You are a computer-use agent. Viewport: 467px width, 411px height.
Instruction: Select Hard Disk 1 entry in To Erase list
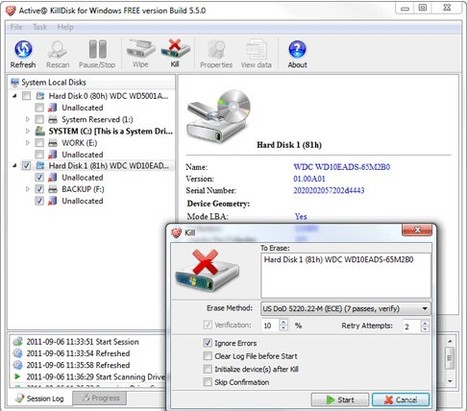[x=339, y=259]
